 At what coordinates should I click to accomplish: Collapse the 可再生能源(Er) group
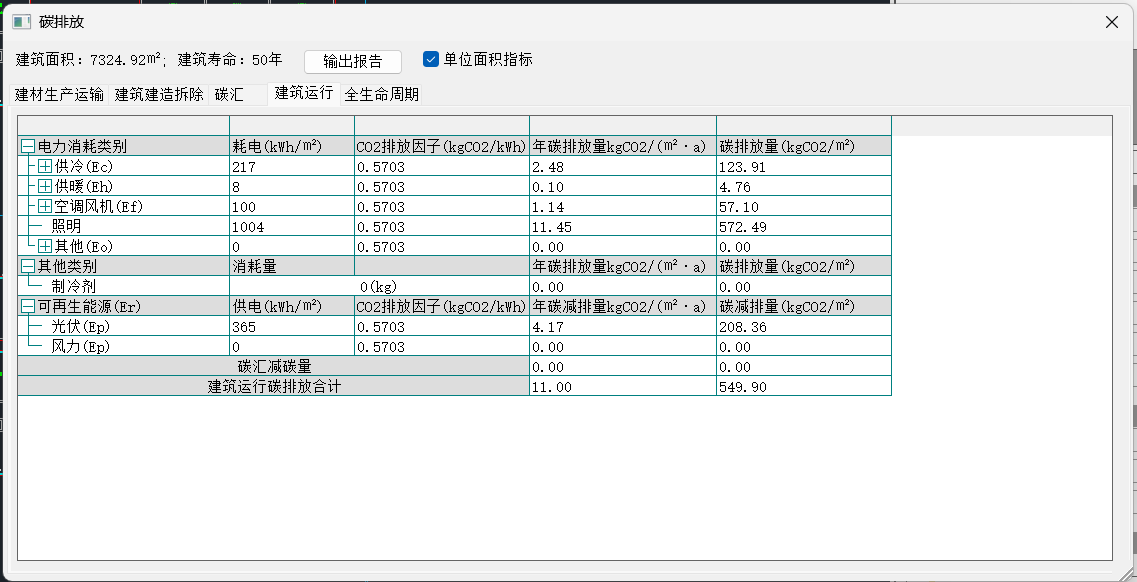(x=28, y=307)
